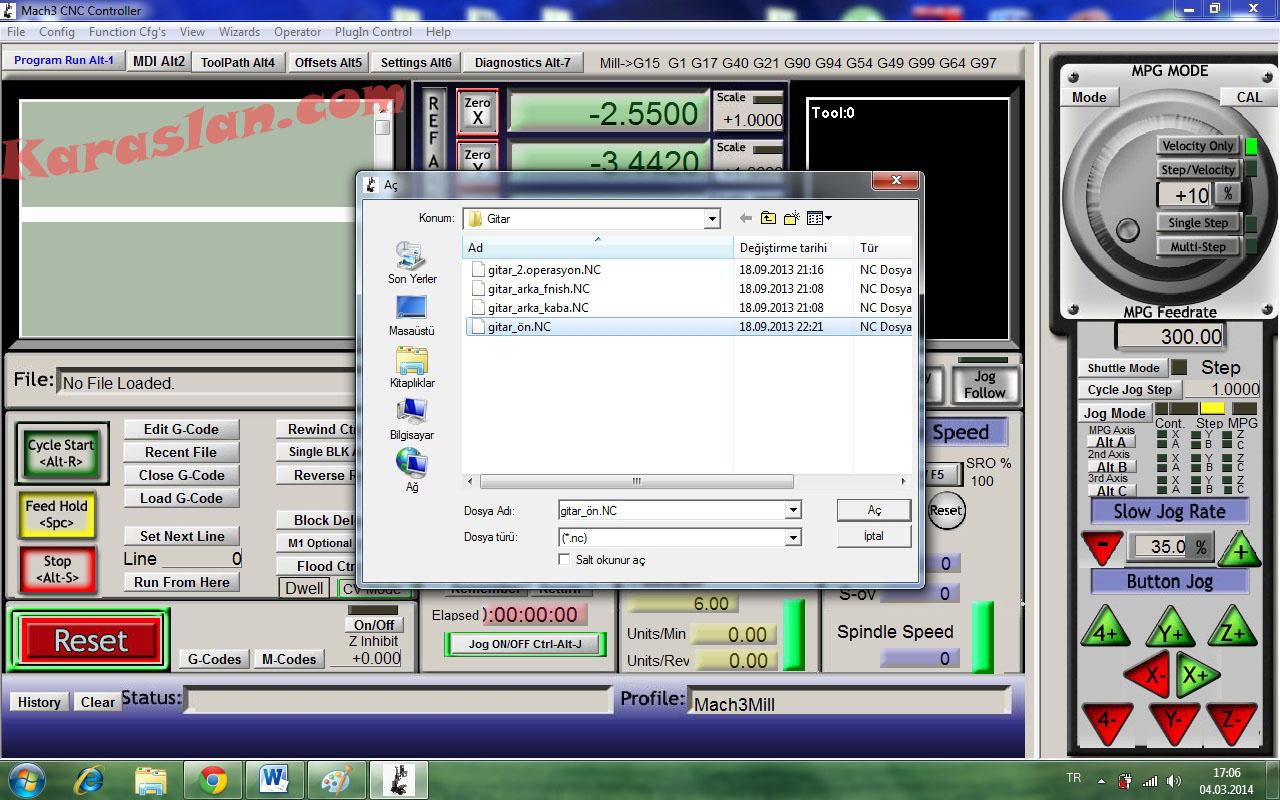The width and height of the screenshot is (1280, 800).
Task: Increase slow jog rate with green plus
Action: click(x=1240, y=549)
